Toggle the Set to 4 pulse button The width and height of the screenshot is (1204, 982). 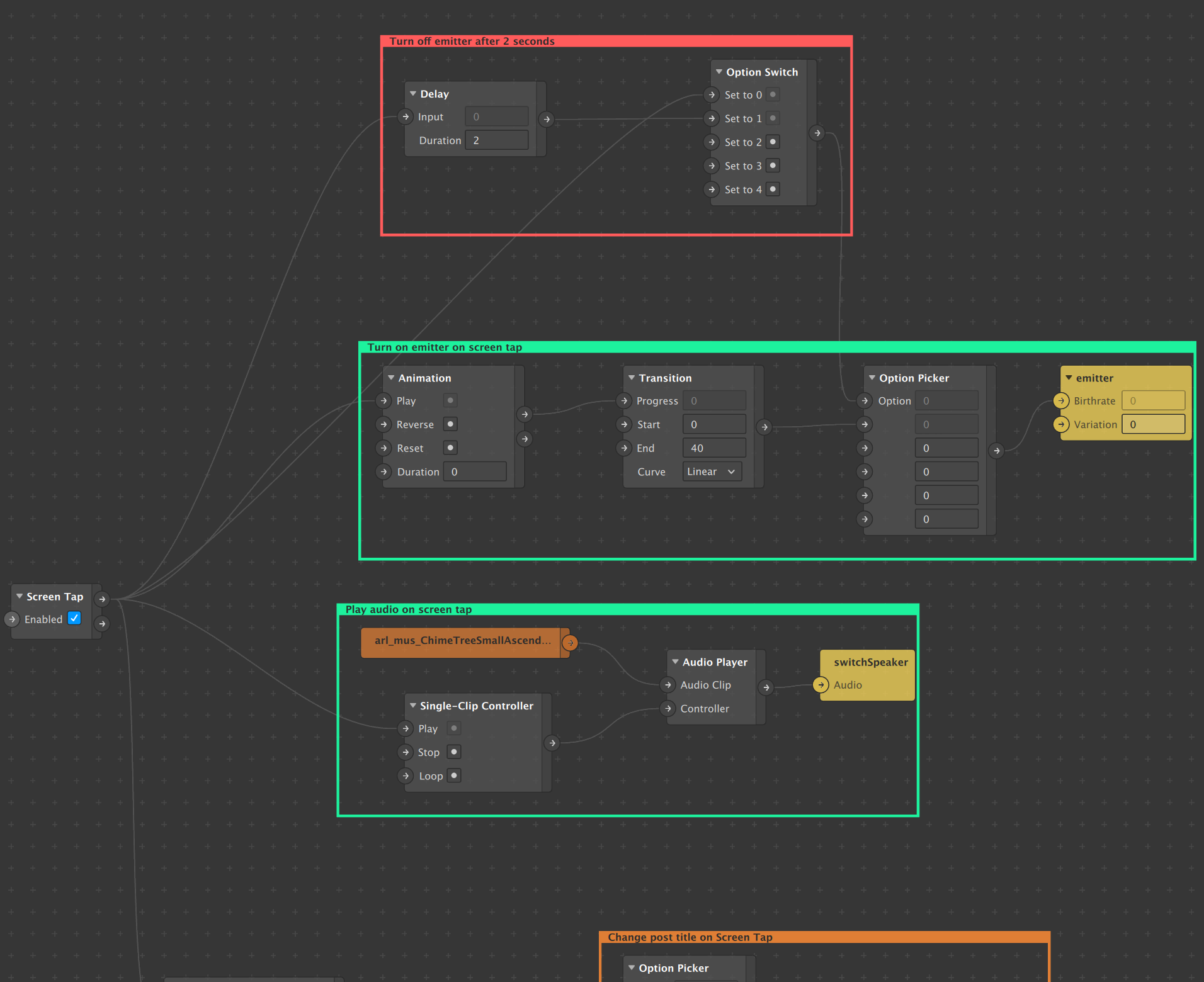[773, 189]
